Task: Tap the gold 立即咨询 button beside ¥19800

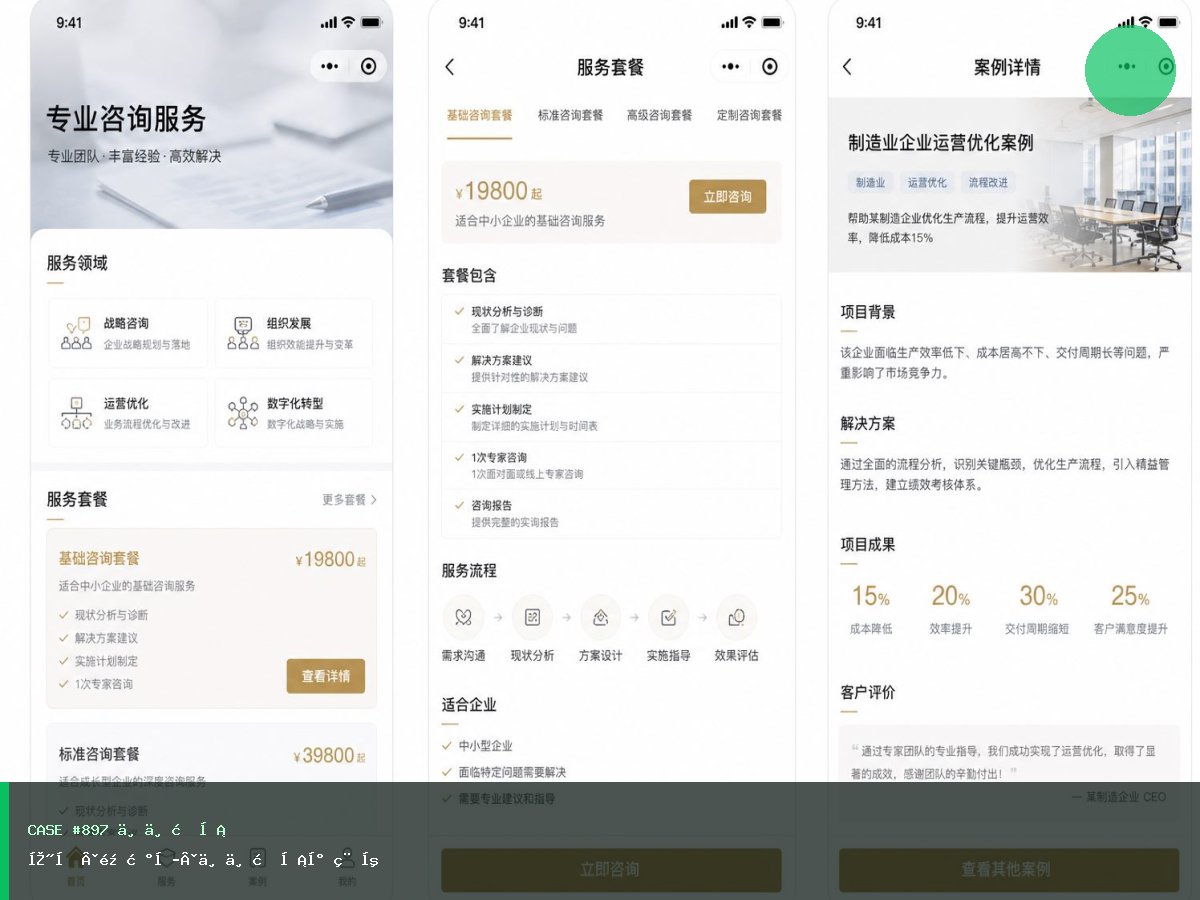Action: coord(727,197)
